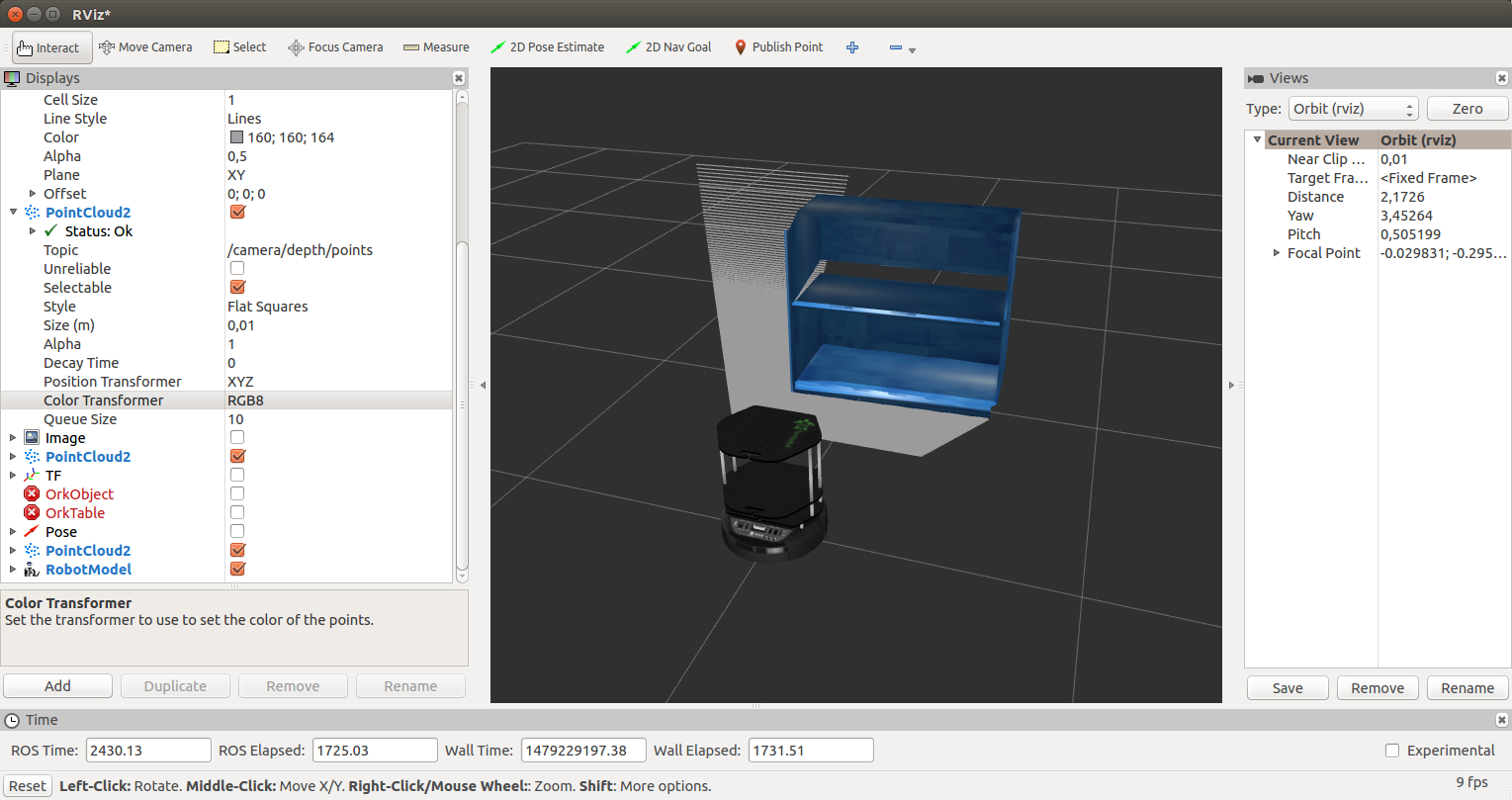Select the Line Style value Lines

point(244,119)
